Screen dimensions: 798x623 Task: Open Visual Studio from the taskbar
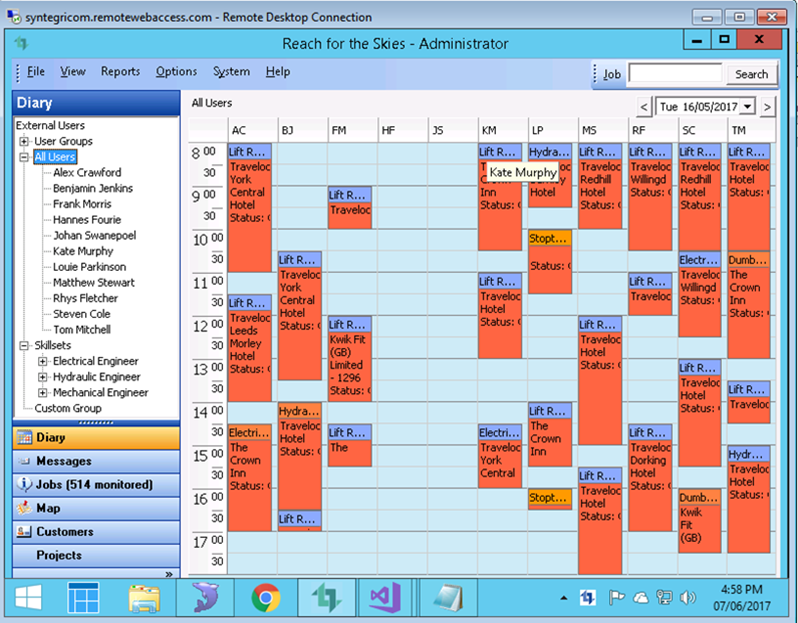coord(386,598)
